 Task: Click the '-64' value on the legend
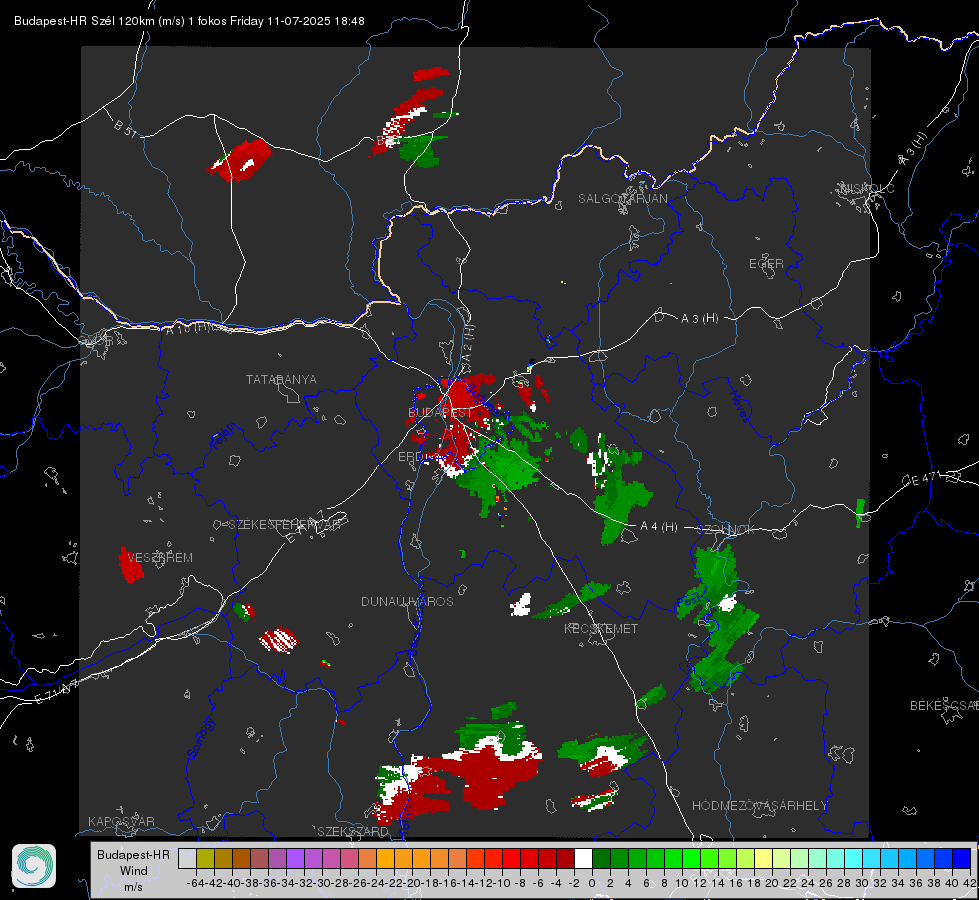196,883
